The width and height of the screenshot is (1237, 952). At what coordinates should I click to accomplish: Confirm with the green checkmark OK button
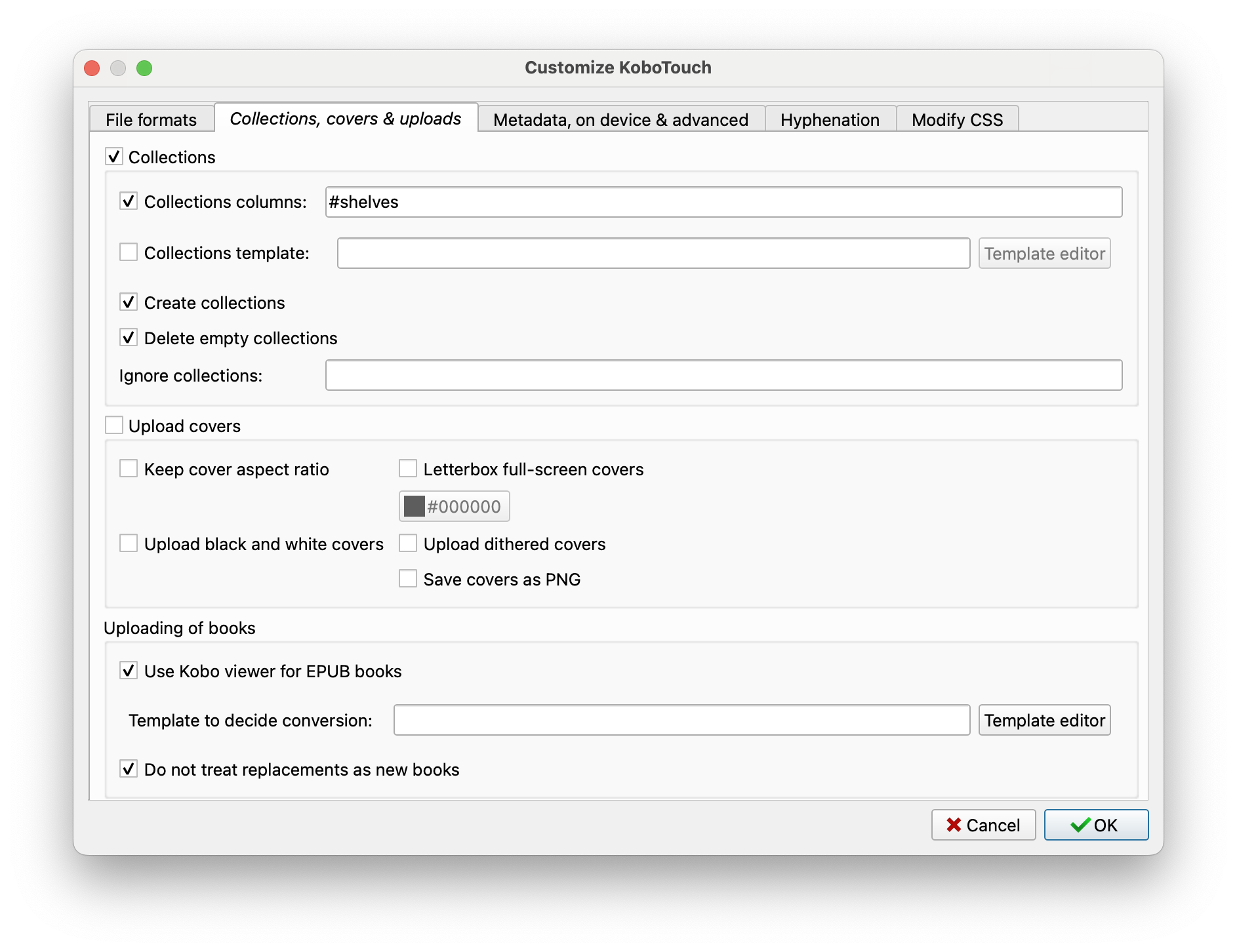point(1096,825)
